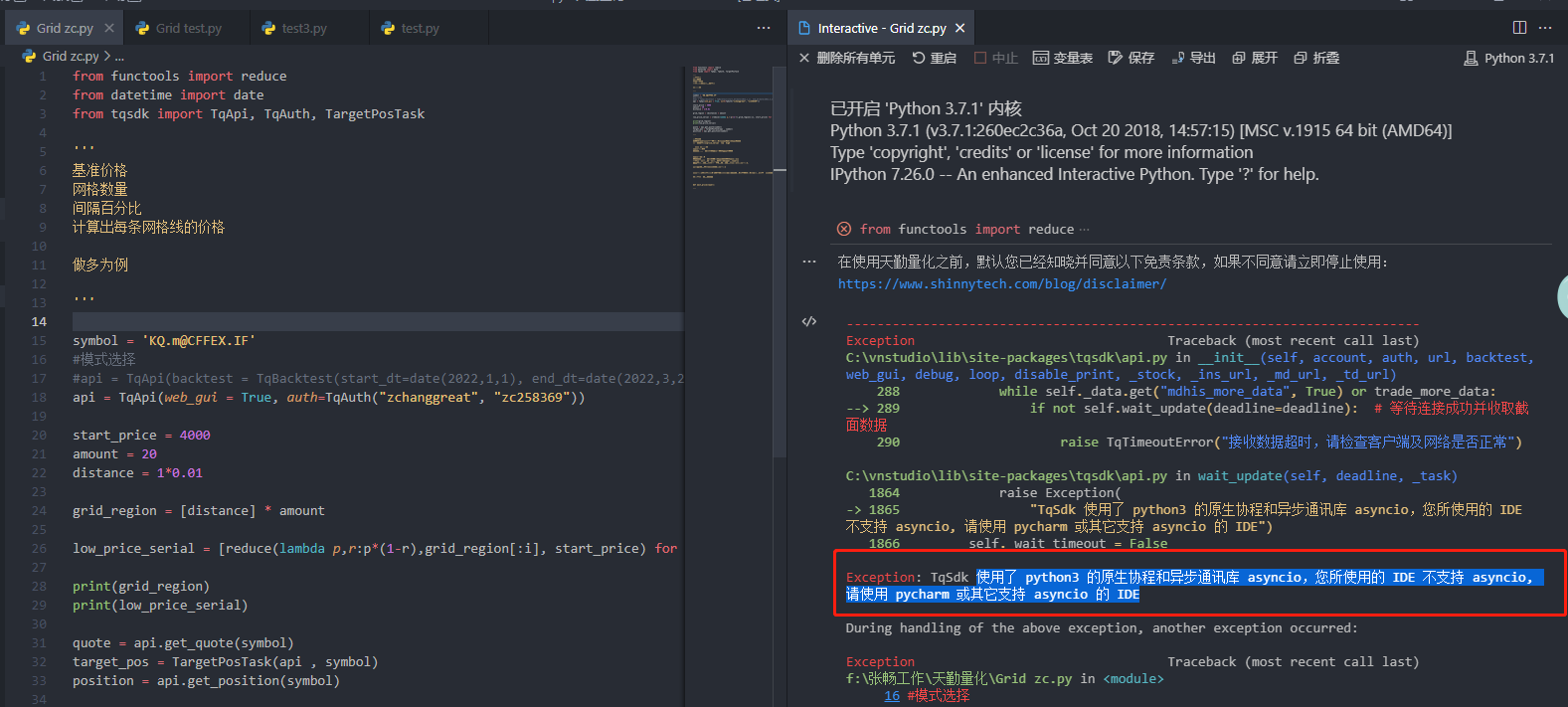Click line 2 'from datetime import date'
Image resolution: width=1568 pixels, height=707 pixels.
168,94
